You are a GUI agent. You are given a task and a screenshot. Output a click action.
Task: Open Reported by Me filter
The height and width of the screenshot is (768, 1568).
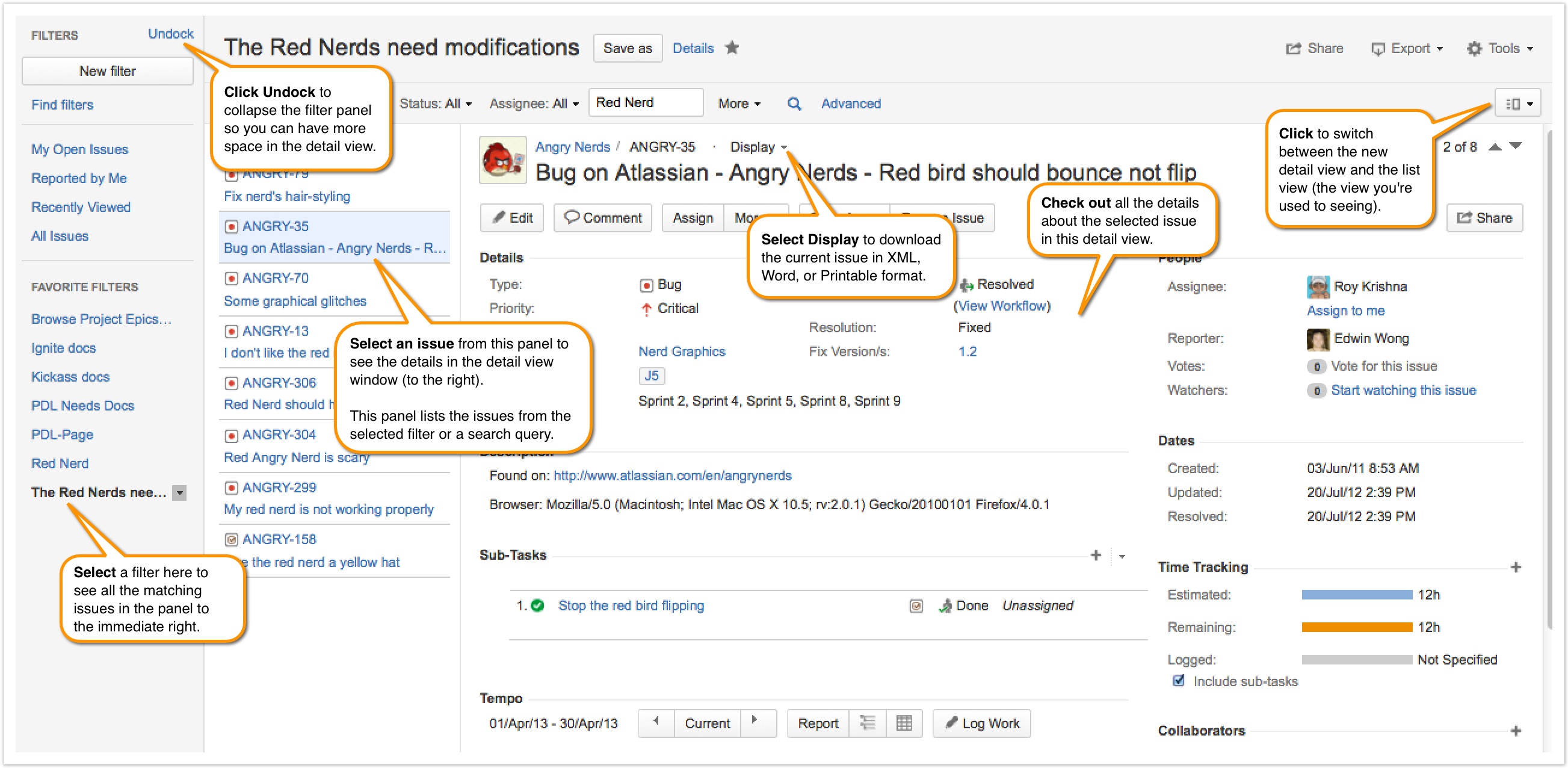point(79,178)
